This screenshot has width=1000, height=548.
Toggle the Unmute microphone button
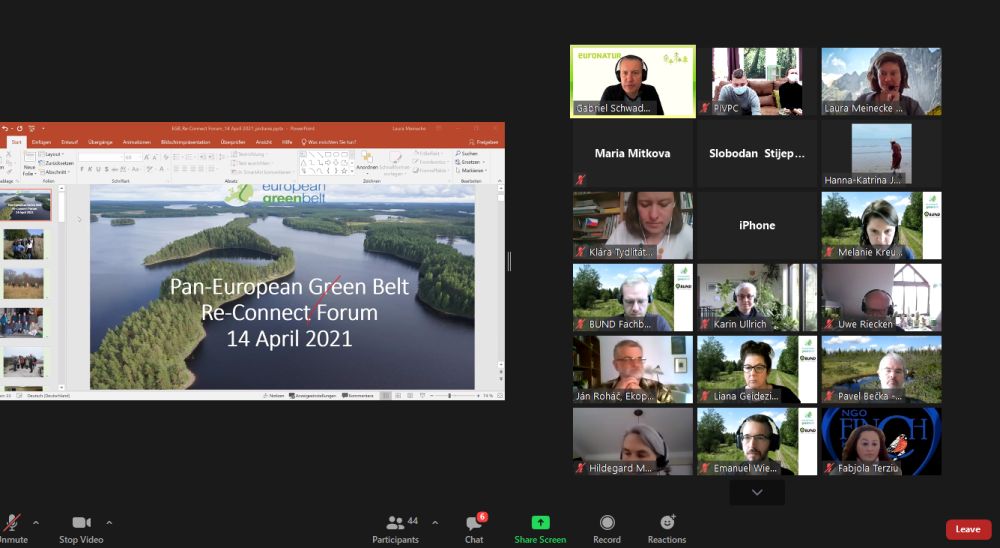12,529
